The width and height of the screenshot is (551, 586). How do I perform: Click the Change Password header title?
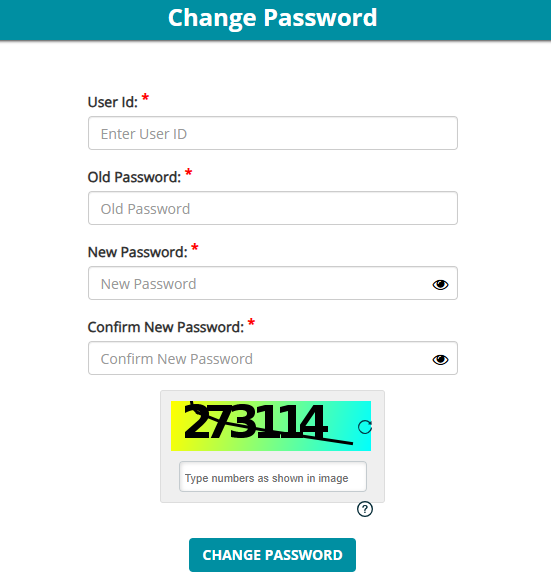(273, 18)
